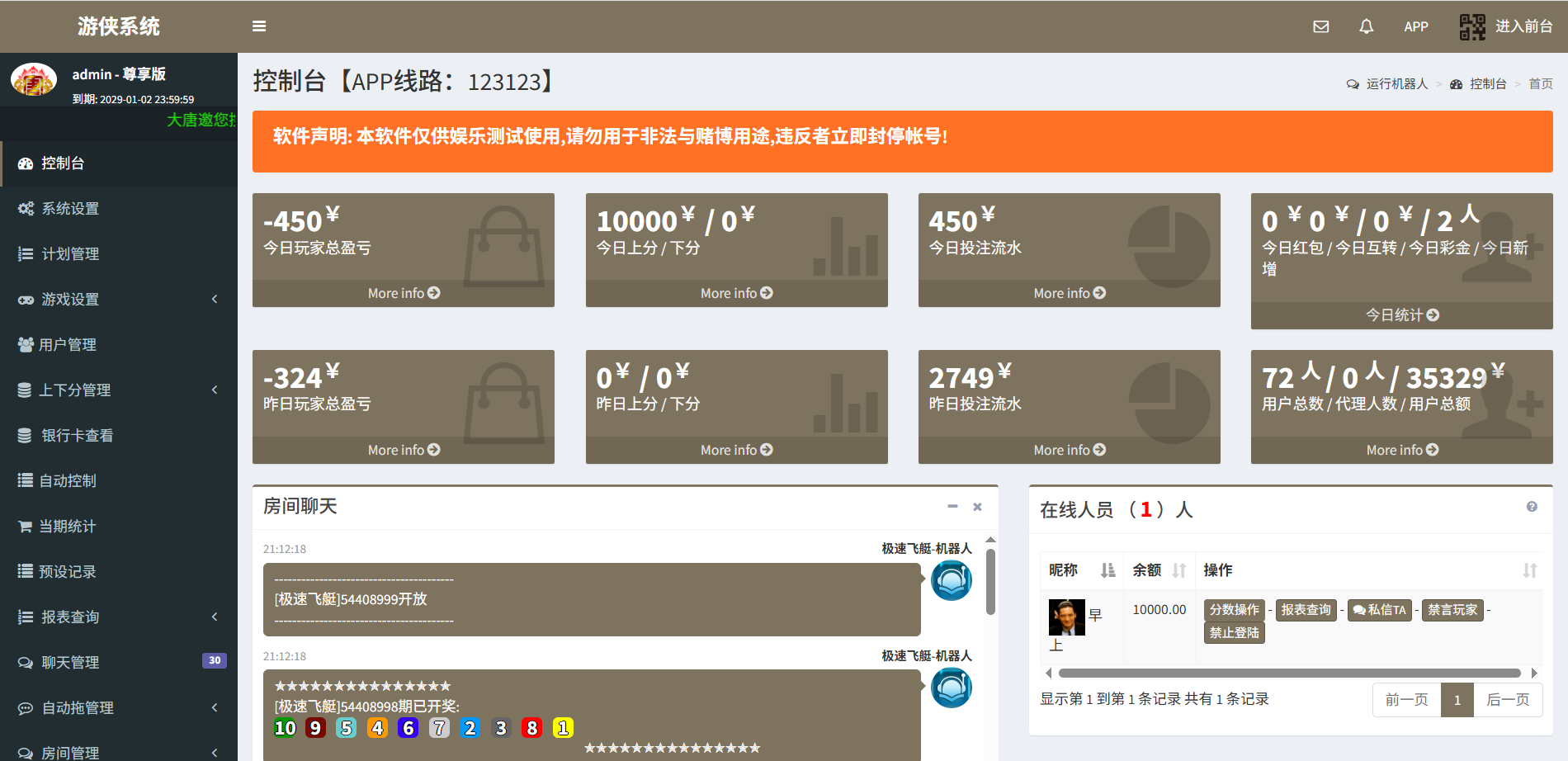Click the 后一页 pagination button
Viewport: 1568px width, 761px height.
[x=1507, y=700]
